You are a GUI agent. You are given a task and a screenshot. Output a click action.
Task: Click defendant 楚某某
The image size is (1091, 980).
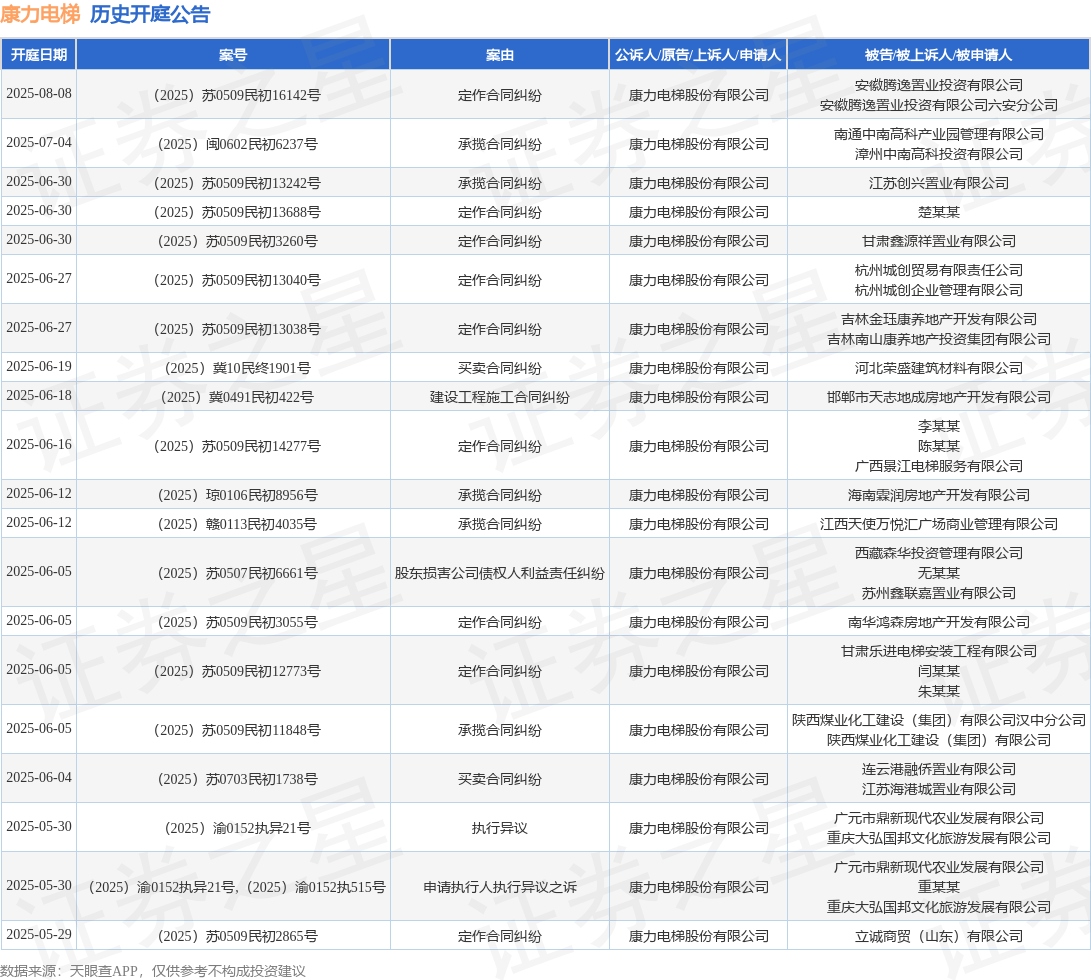(939, 212)
